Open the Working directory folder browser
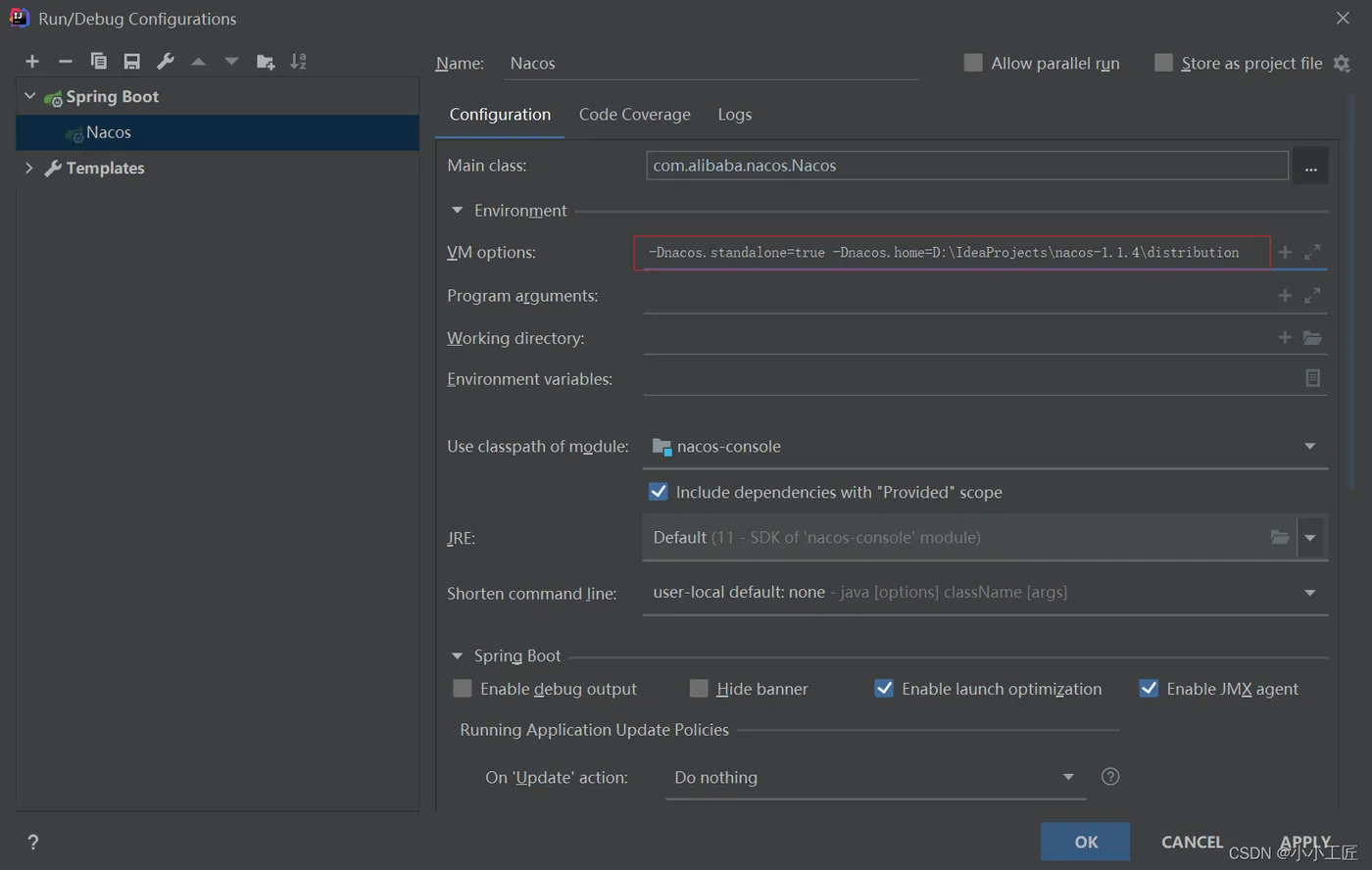This screenshot has height=870, width=1372. tap(1312, 338)
